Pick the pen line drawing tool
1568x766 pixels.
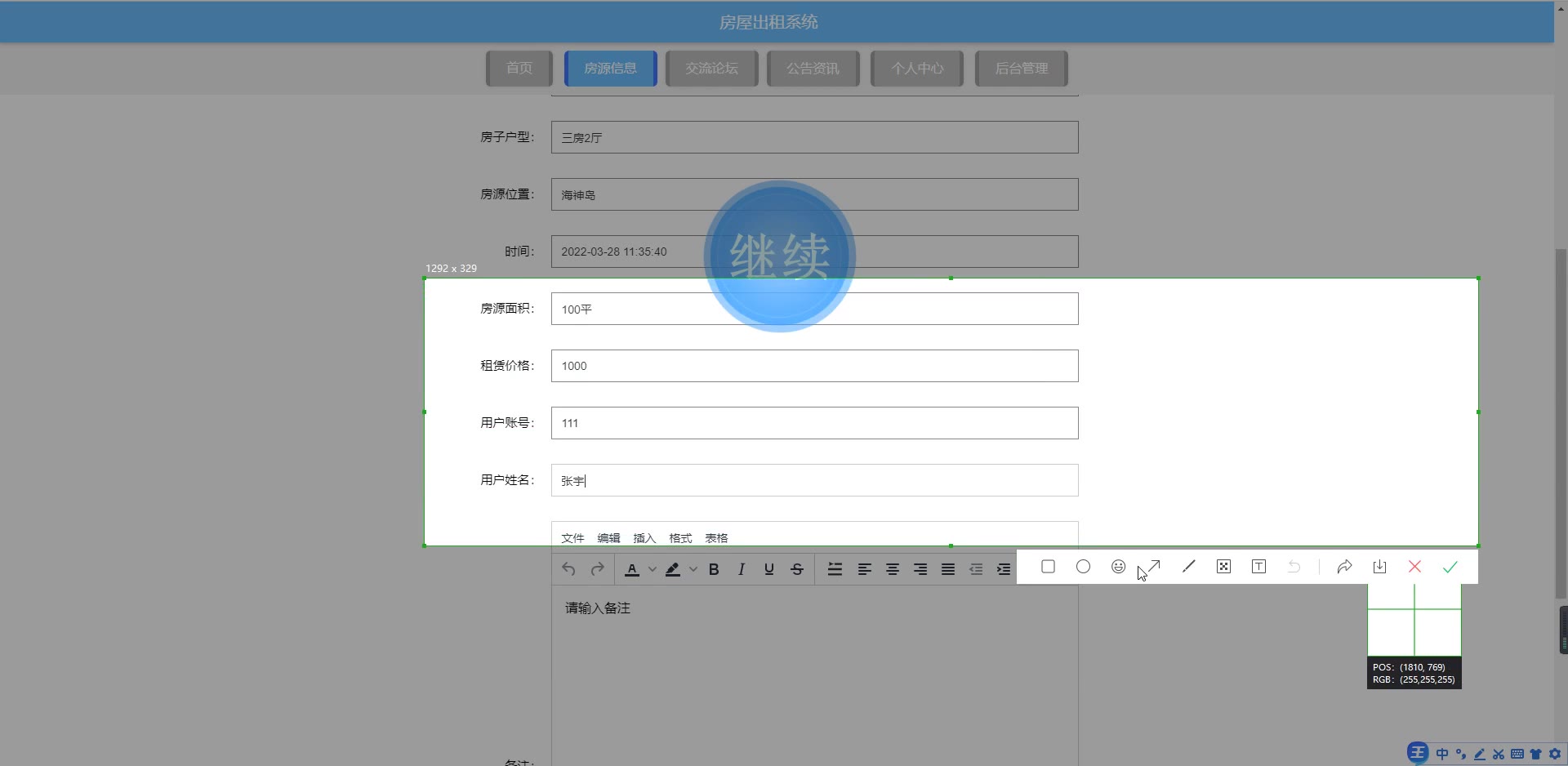pos(1188,567)
